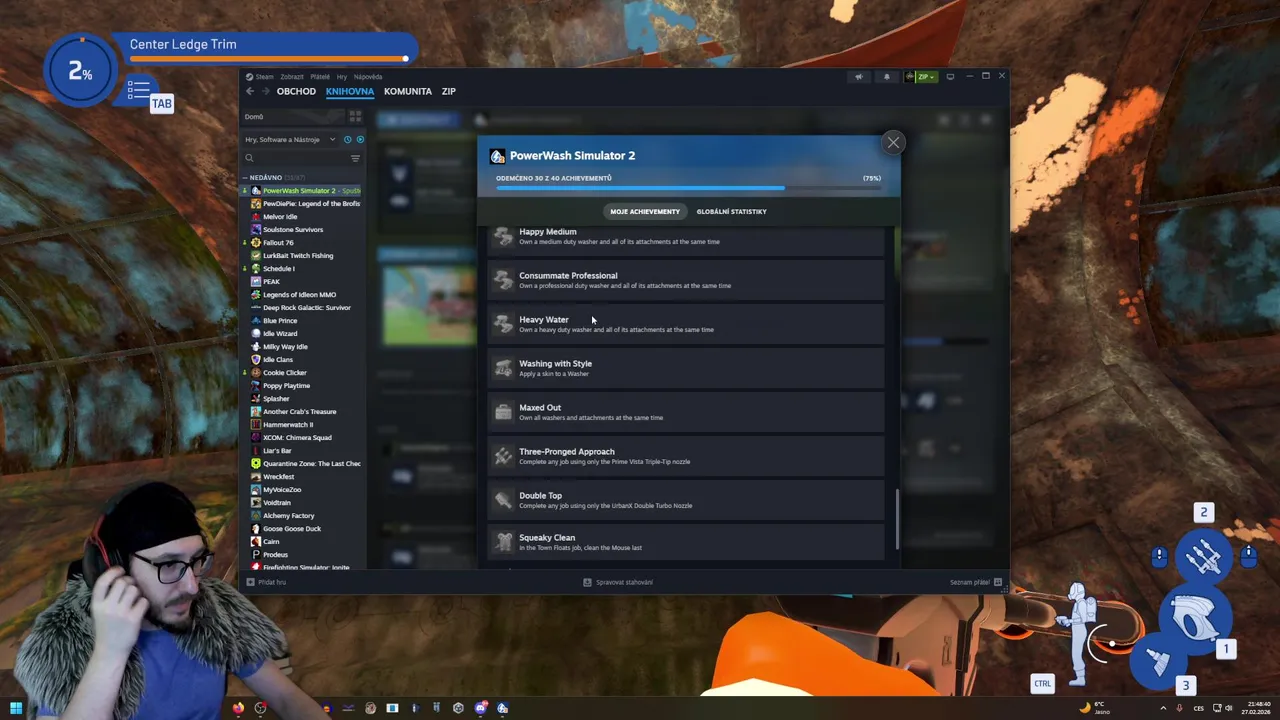Screen dimensions: 1280x720
Task: Open the Hry menu
Action: coord(342,76)
